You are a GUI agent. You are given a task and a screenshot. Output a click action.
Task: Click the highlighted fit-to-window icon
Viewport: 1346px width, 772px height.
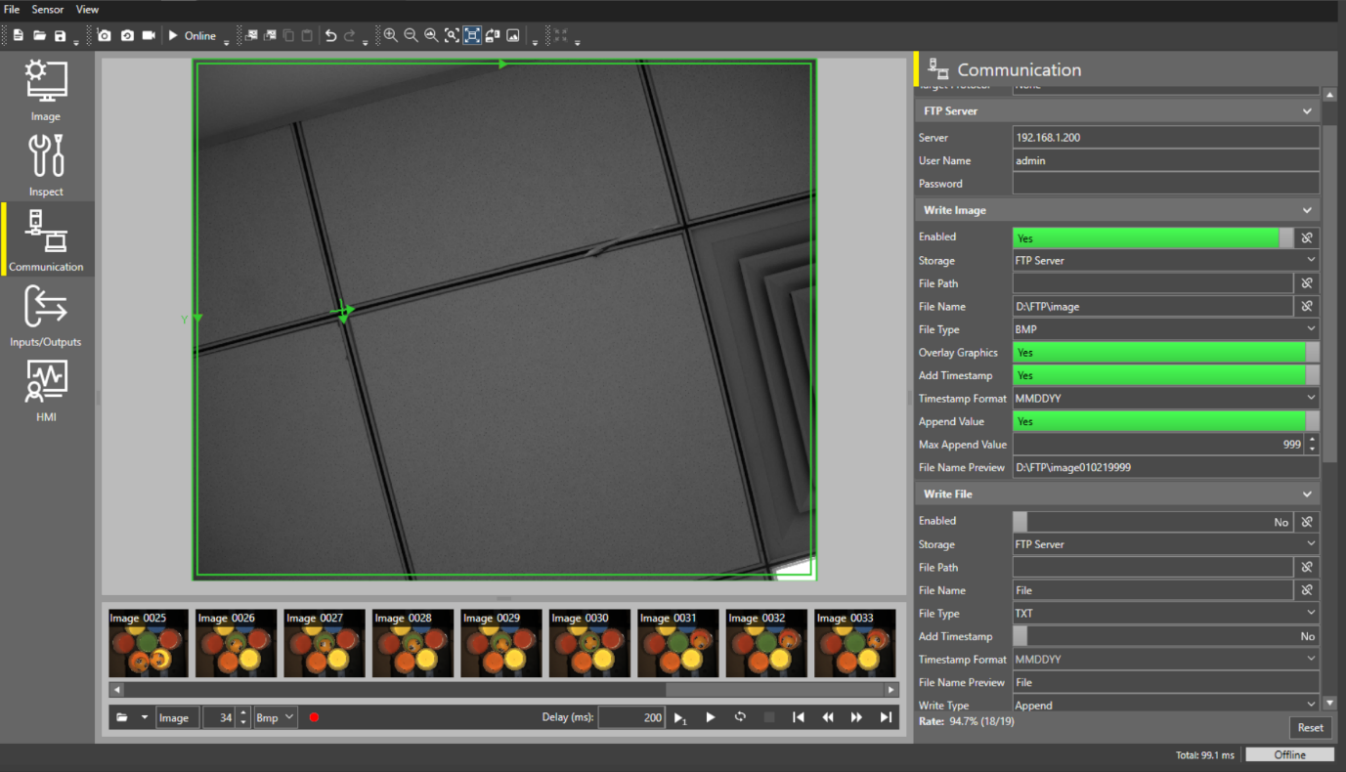[472, 36]
